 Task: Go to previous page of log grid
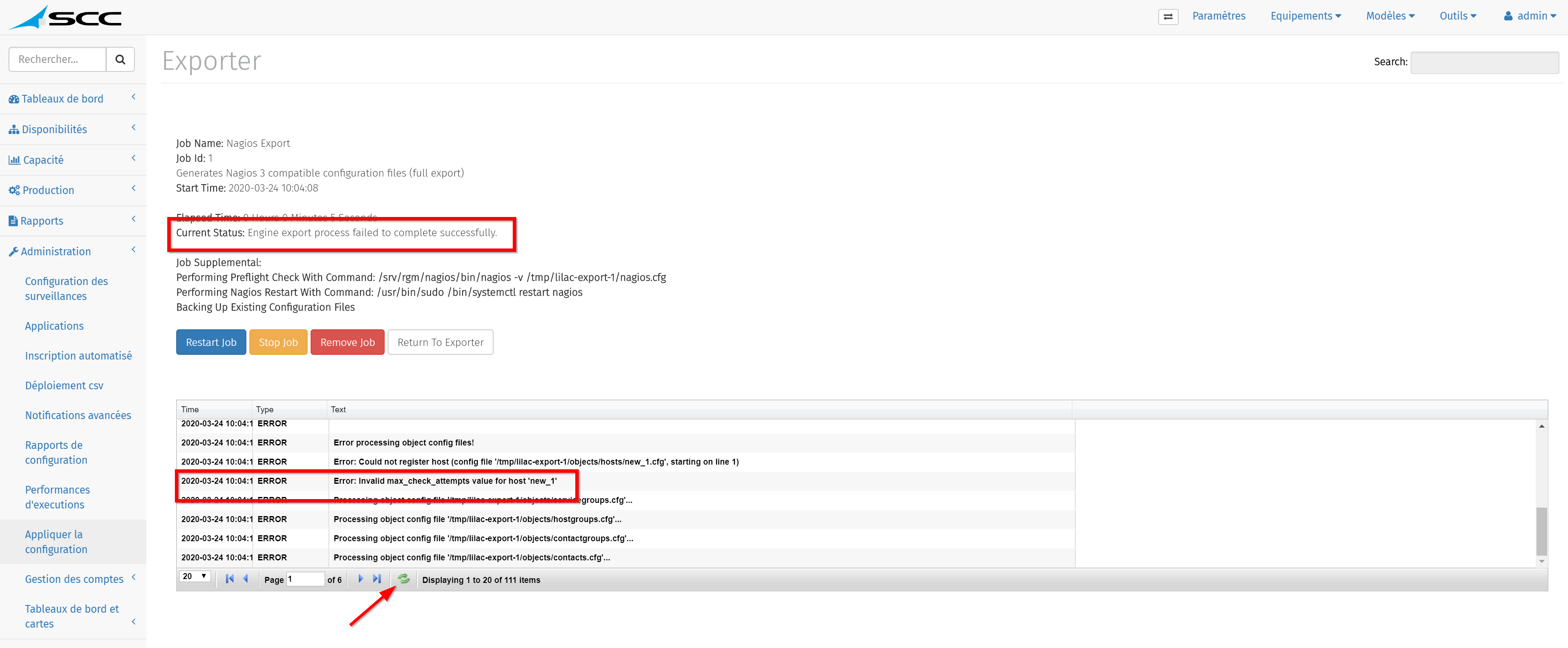pyautogui.click(x=245, y=579)
